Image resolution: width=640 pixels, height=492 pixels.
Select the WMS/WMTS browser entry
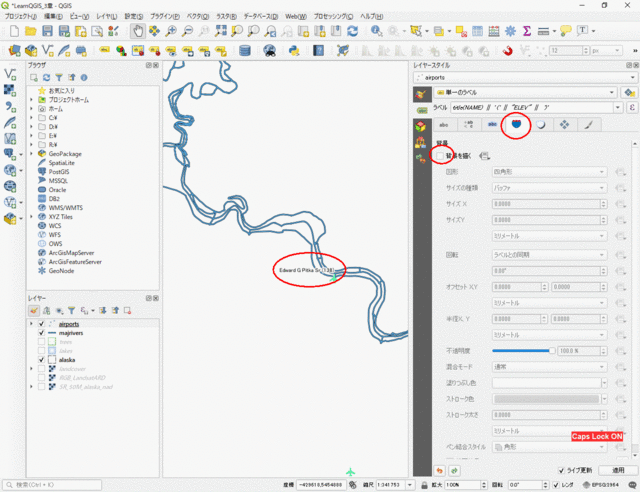(x=65, y=208)
